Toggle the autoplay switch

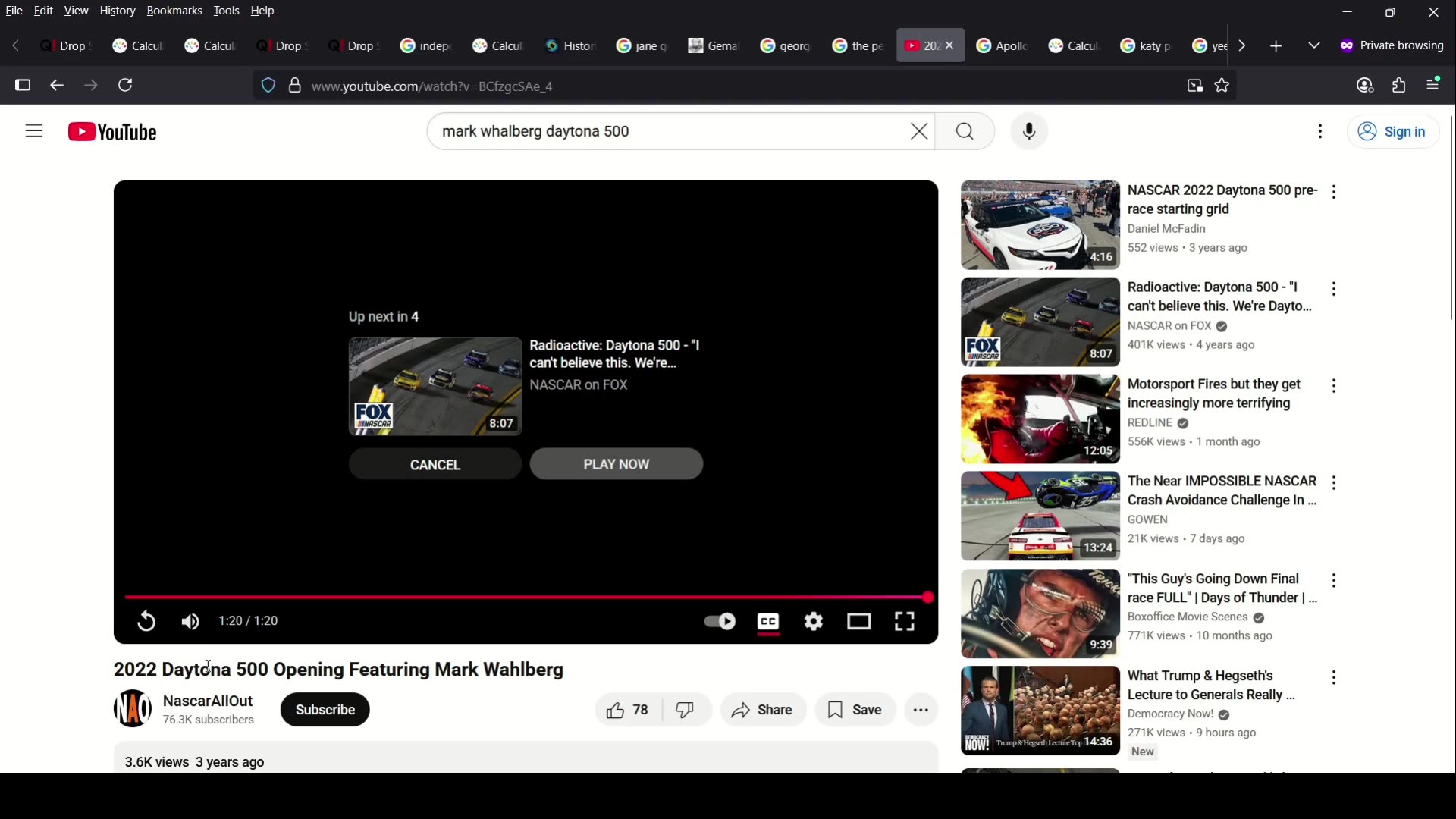coord(720,622)
